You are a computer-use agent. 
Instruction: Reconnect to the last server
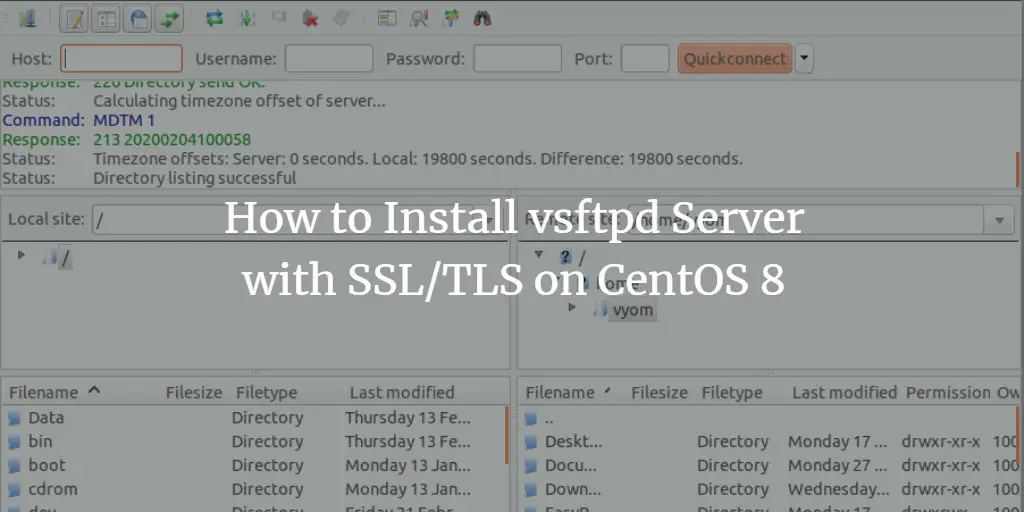(x=342, y=19)
